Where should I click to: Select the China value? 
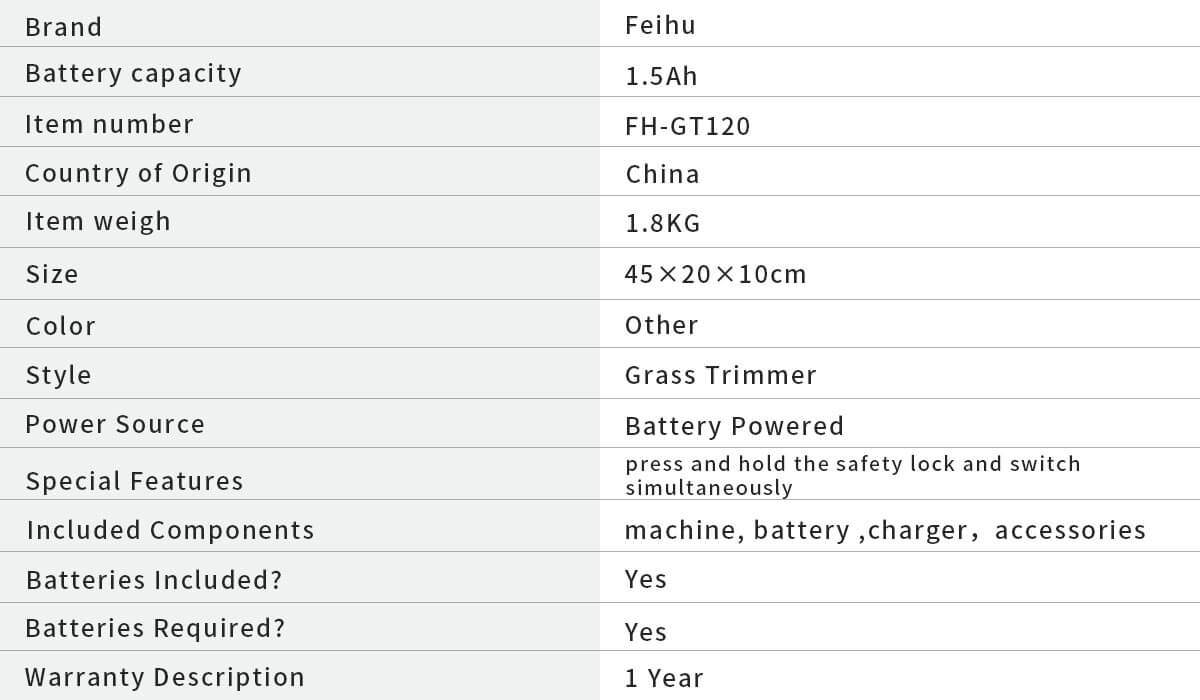point(662,174)
